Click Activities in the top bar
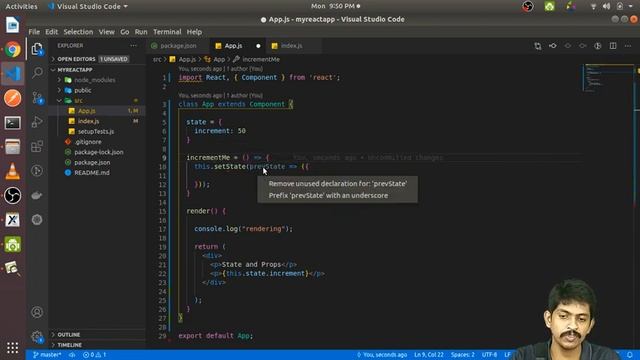The image size is (640, 360). click(x=21, y=7)
